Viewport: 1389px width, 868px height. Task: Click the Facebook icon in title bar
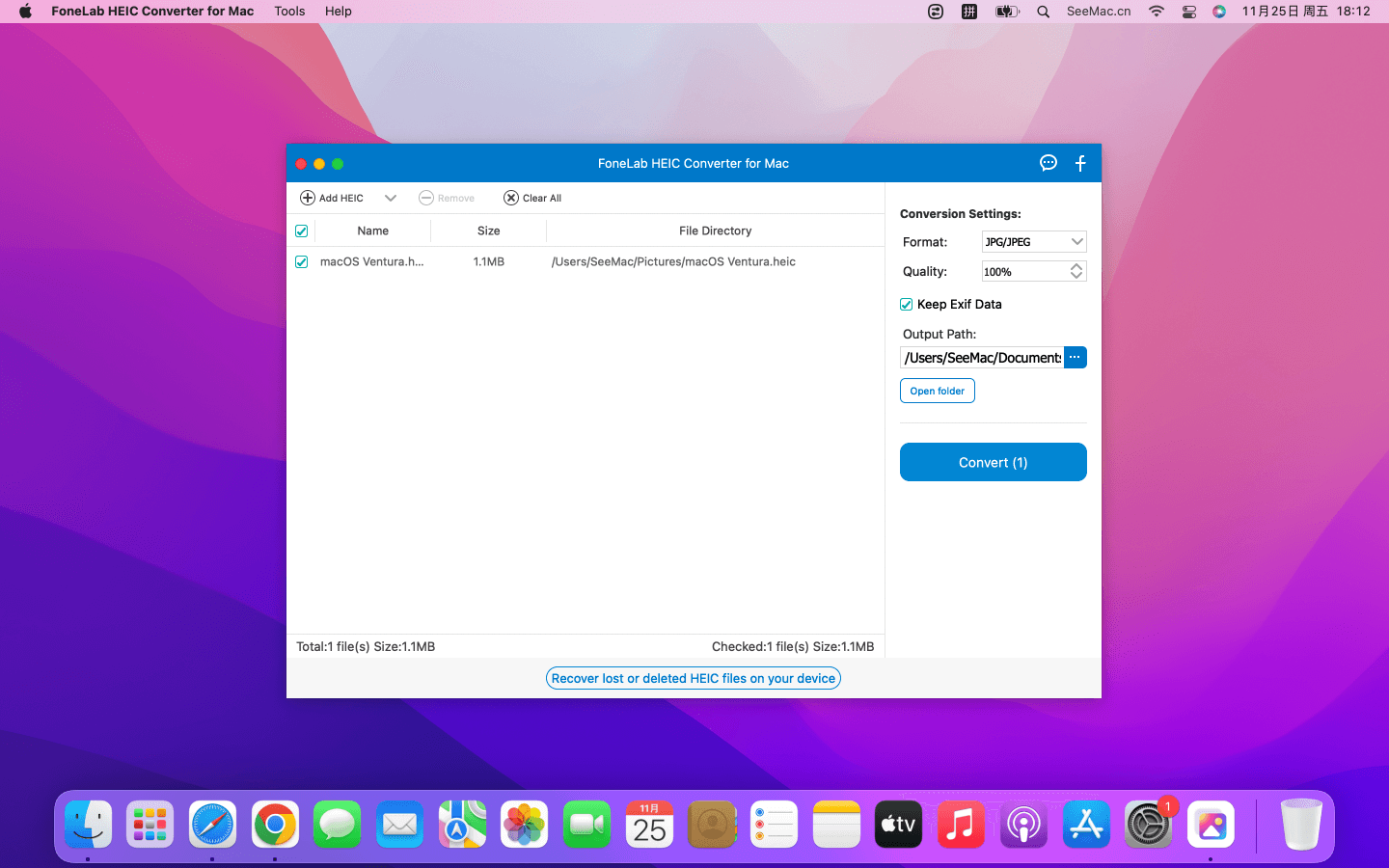[1080, 163]
